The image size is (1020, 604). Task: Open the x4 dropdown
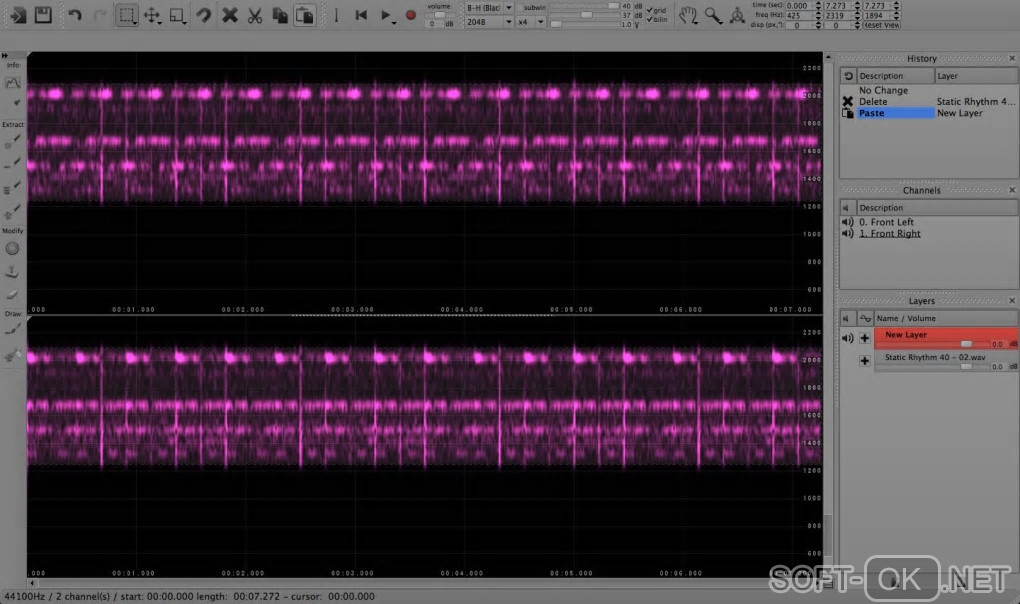click(x=531, y=22)
